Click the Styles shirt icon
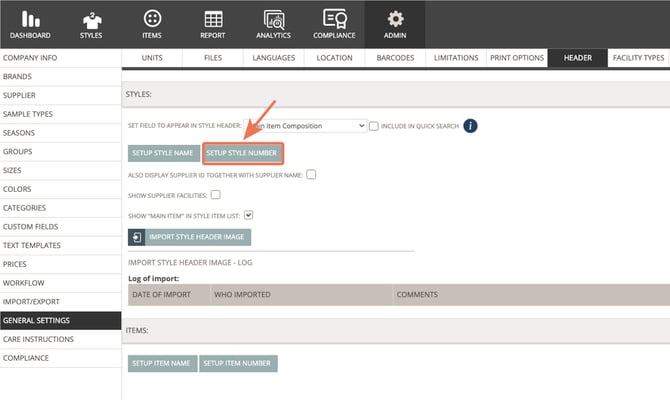Viewport: 670px width, 400px height. pos(91,18)
